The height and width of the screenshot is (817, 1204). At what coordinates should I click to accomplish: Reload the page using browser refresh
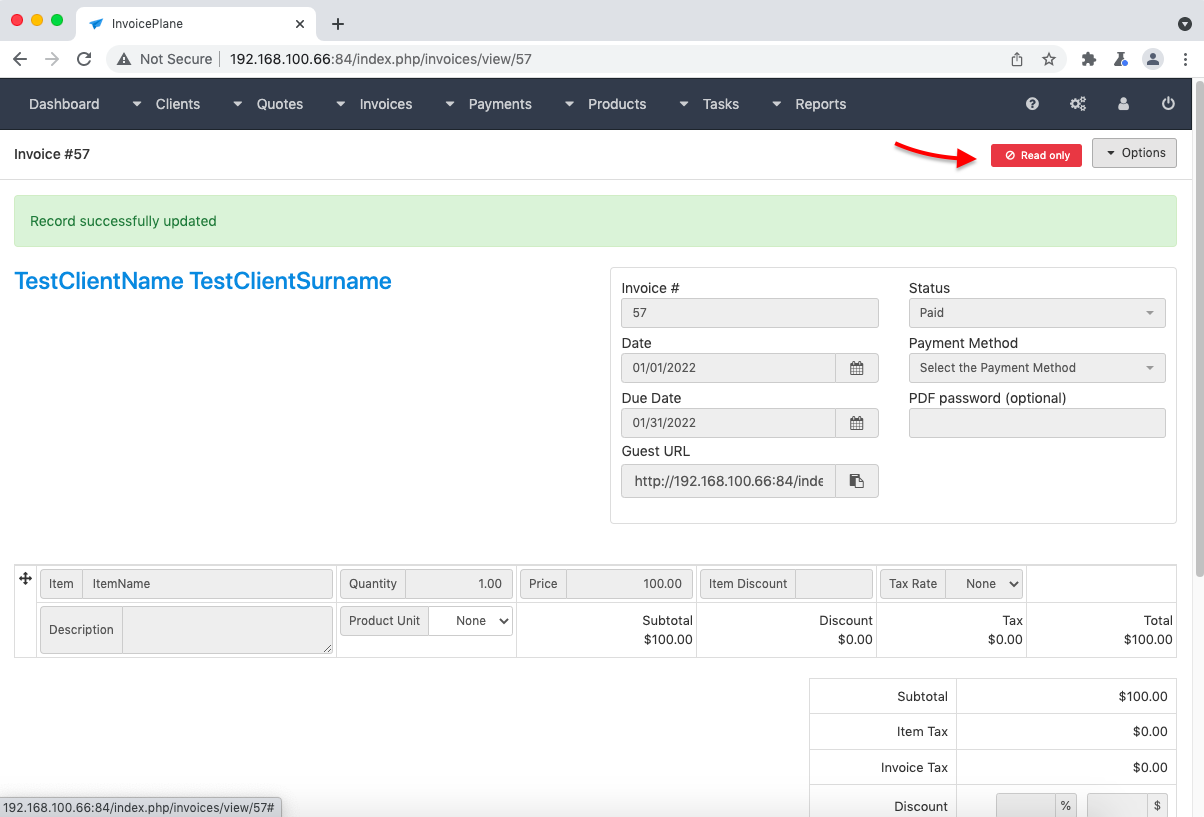click(84, 59)
